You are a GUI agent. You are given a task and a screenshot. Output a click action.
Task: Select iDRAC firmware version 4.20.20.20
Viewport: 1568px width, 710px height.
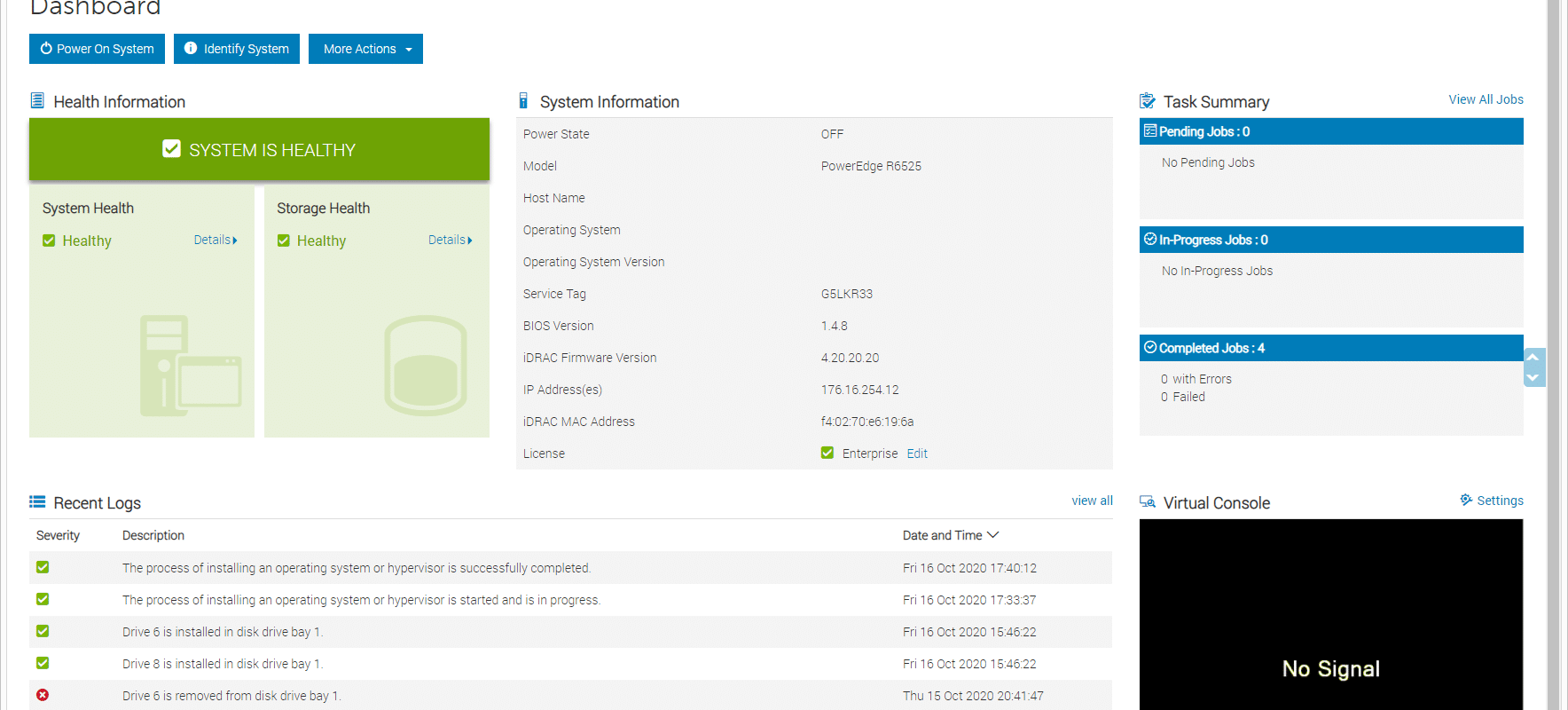[x=851, y=358]
